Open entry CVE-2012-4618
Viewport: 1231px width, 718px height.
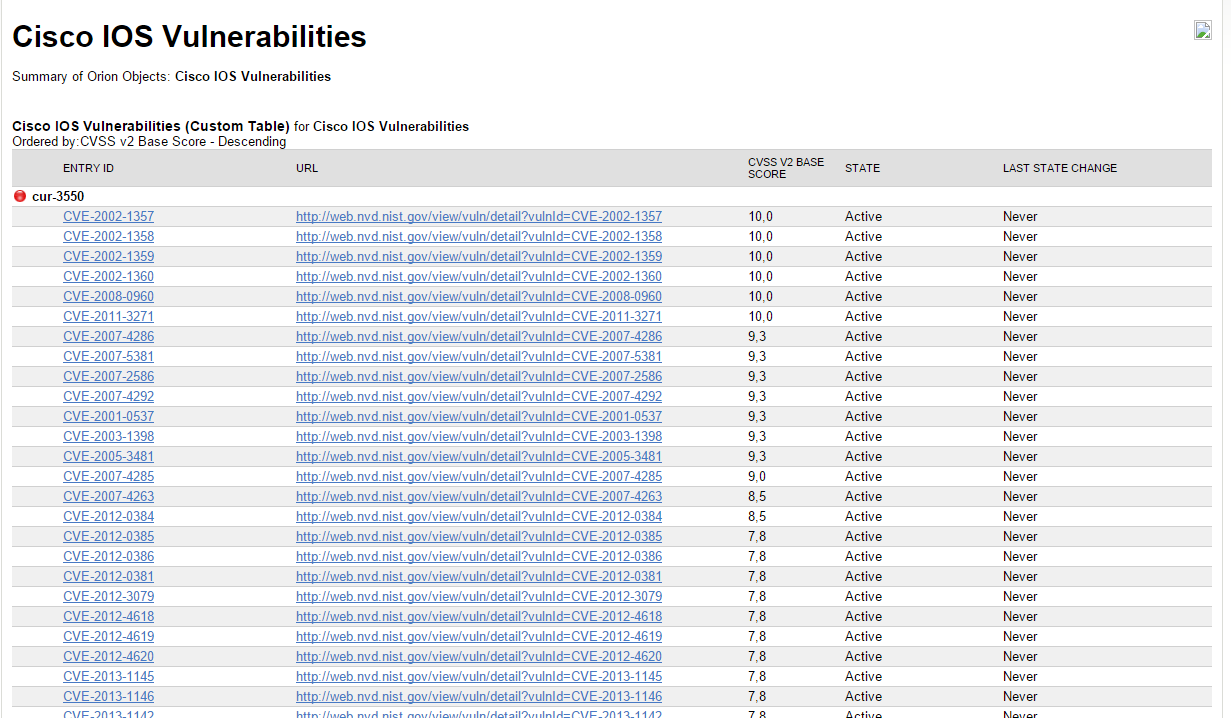108,616
